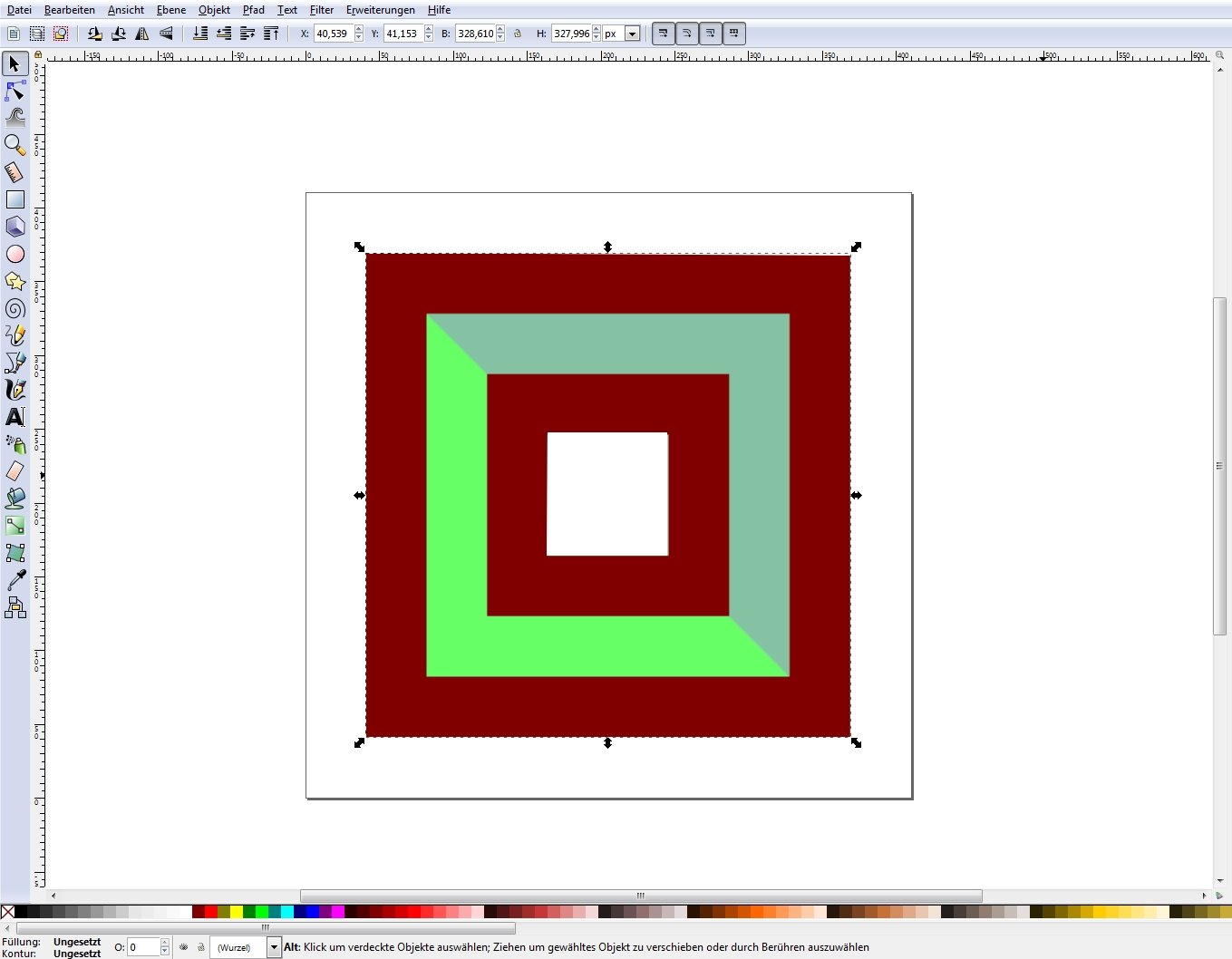Toggle move gradients with object
The width and height of the screenshot is (1232, 959).
[x=711, y=34]
